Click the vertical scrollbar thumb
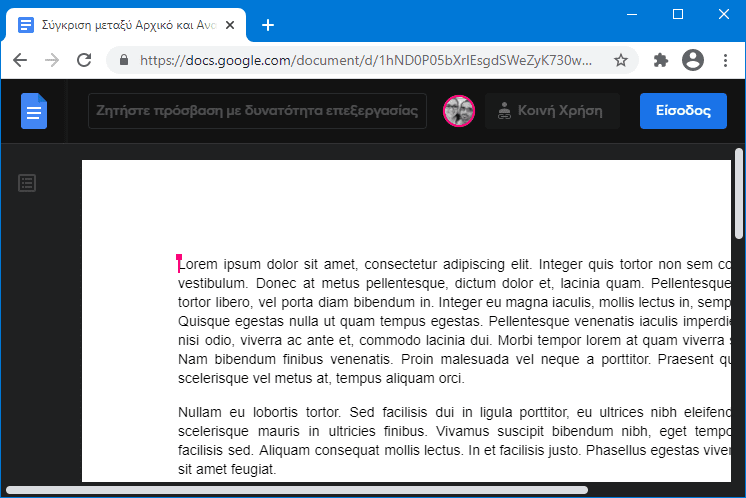746x498 pixels. [738, 194]
